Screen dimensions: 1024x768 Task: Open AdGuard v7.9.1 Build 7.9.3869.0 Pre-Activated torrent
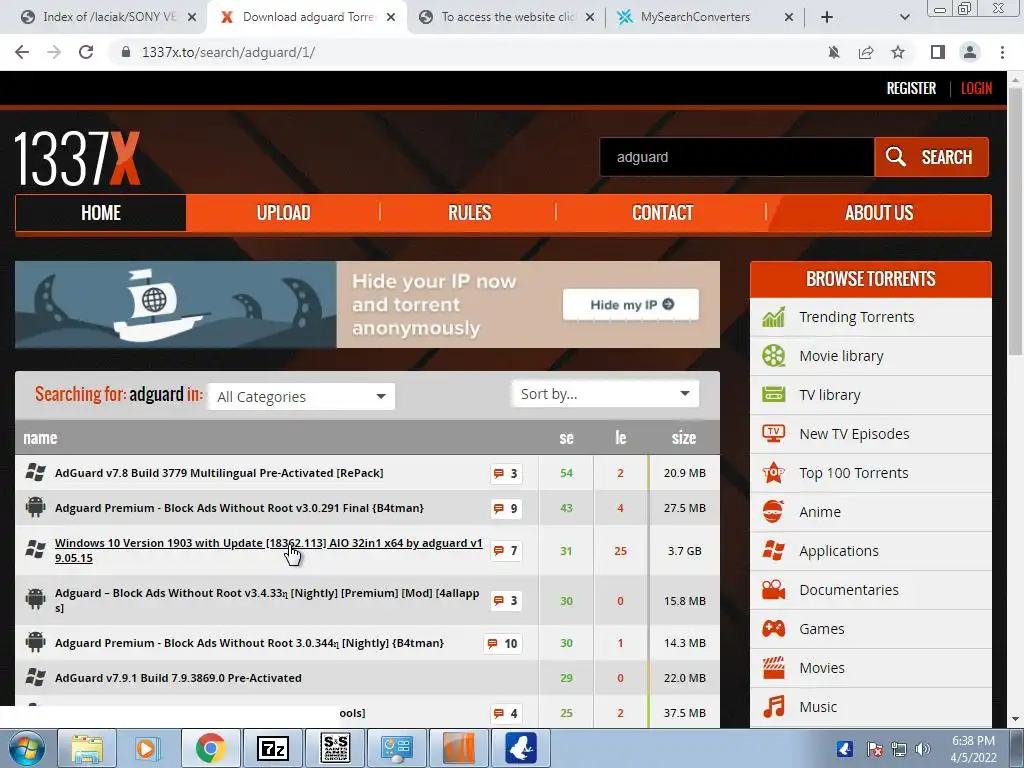[178, 679]
